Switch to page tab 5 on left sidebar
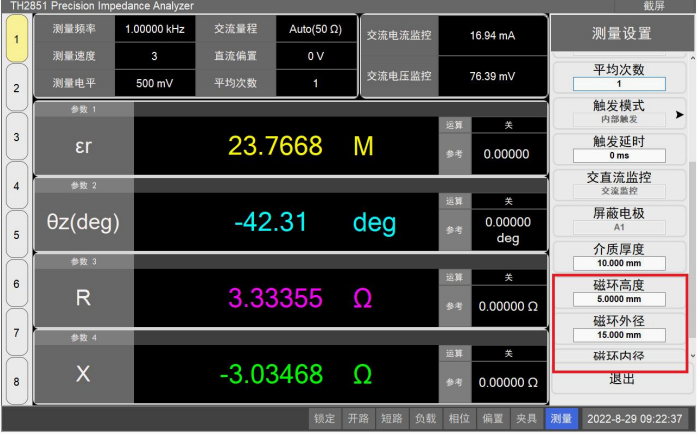 [16, 235]
